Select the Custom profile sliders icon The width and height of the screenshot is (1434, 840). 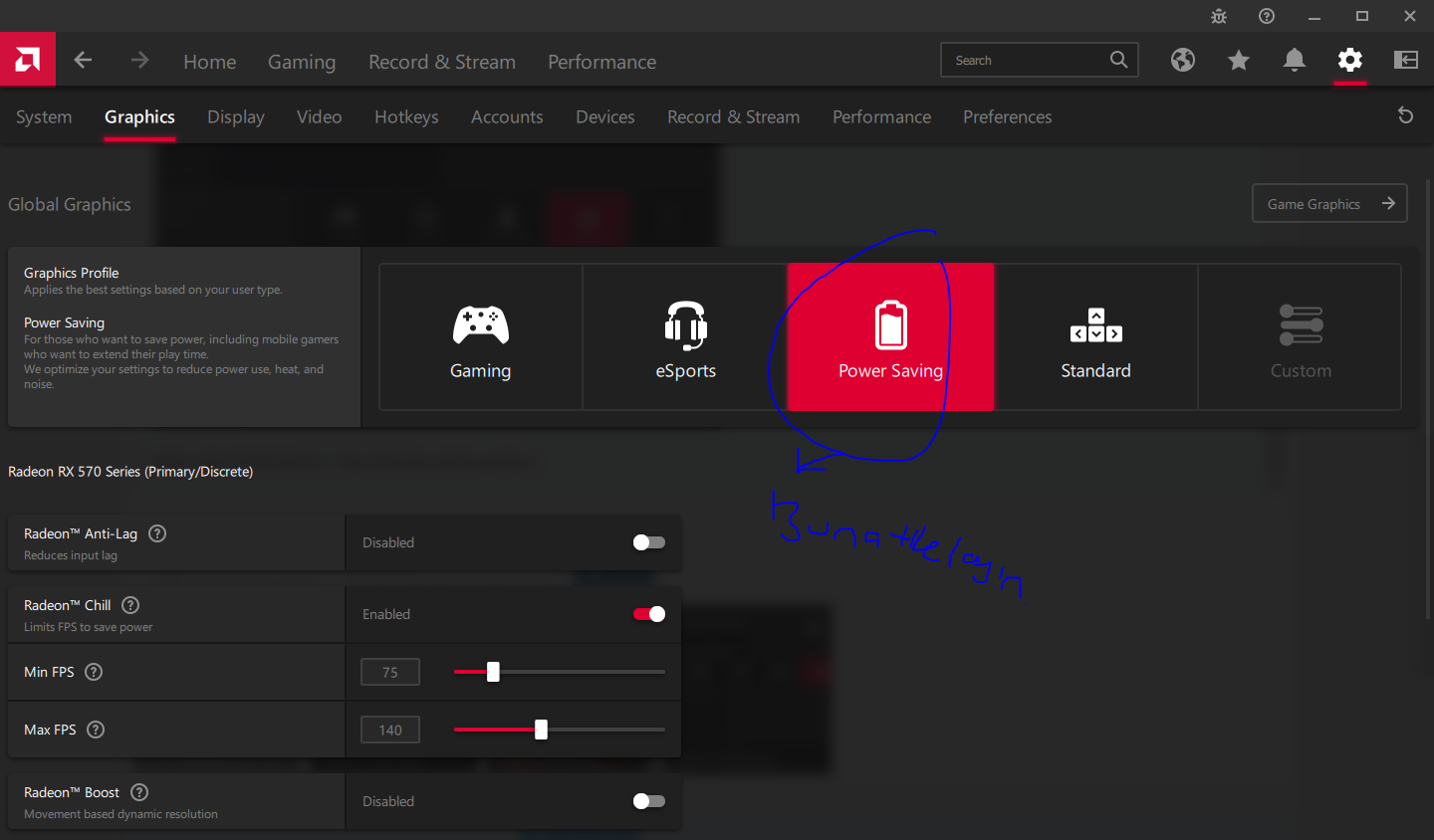click(x=1302, y=325)
